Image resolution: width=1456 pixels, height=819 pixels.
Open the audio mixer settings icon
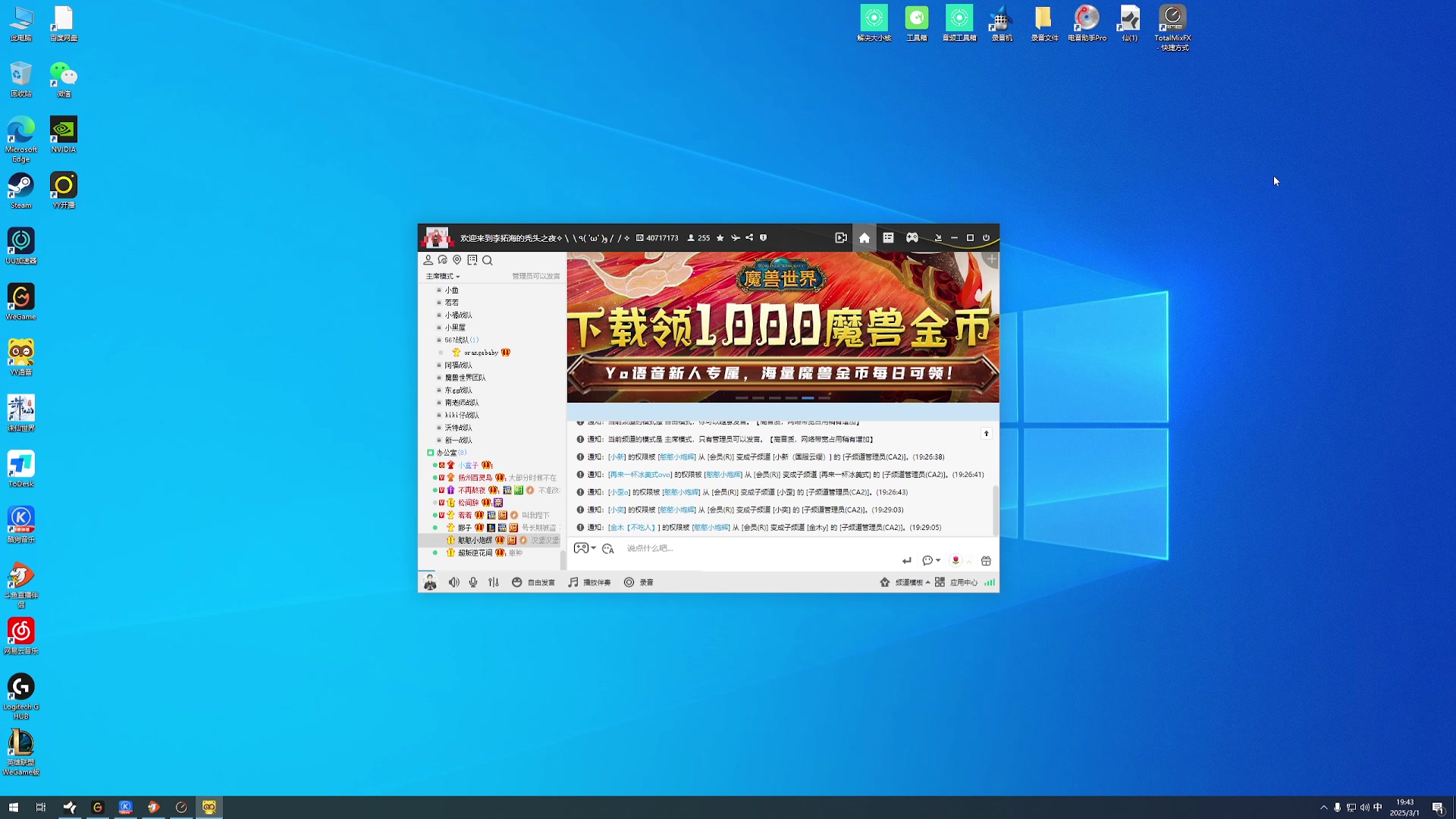pos(494,582)
